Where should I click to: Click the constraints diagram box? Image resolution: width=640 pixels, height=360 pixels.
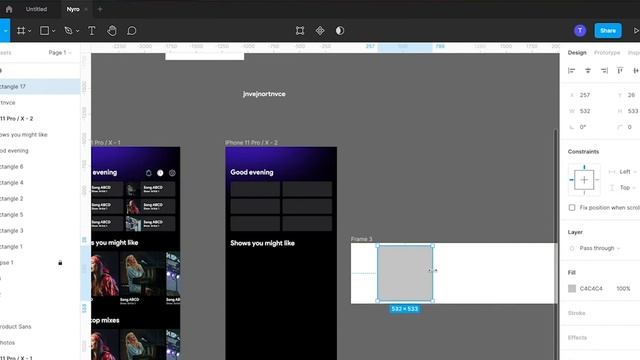(x=584, y=180)
